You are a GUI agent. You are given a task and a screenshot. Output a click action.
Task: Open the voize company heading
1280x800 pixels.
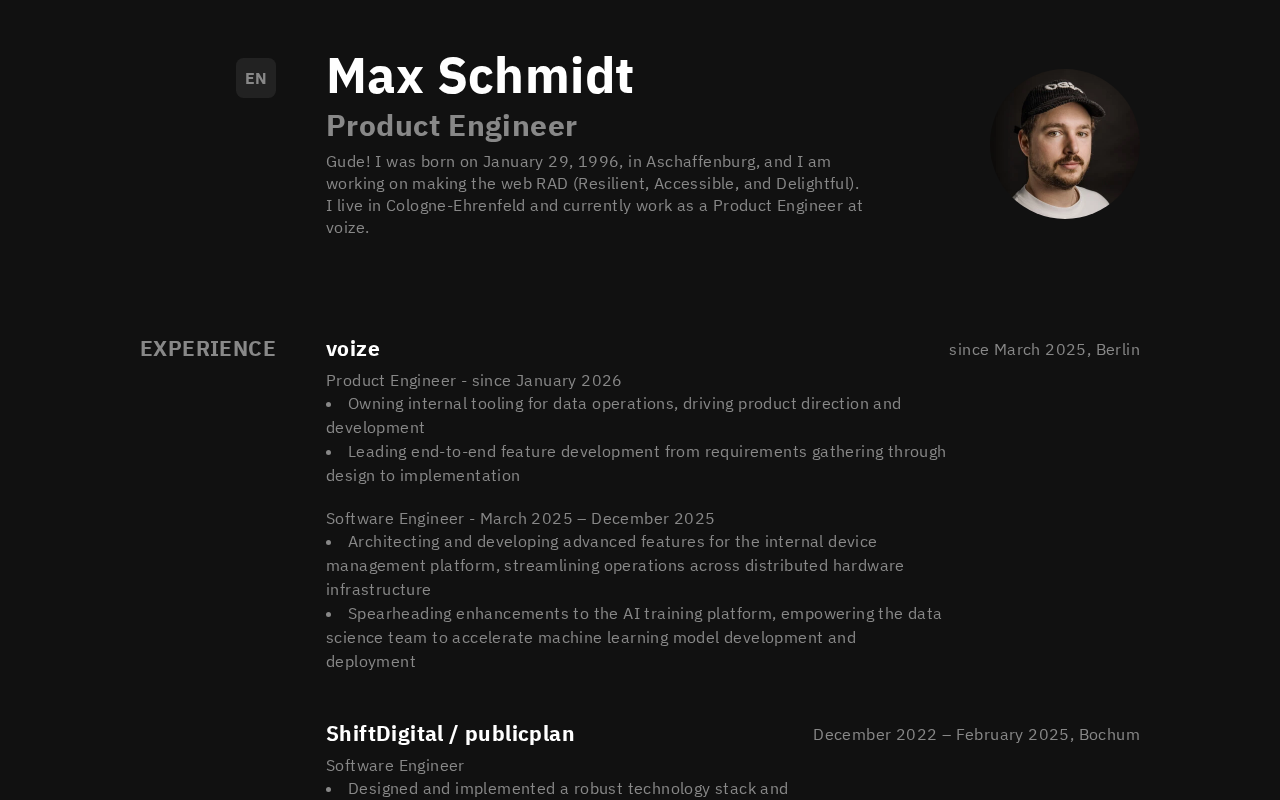[353, 349]
